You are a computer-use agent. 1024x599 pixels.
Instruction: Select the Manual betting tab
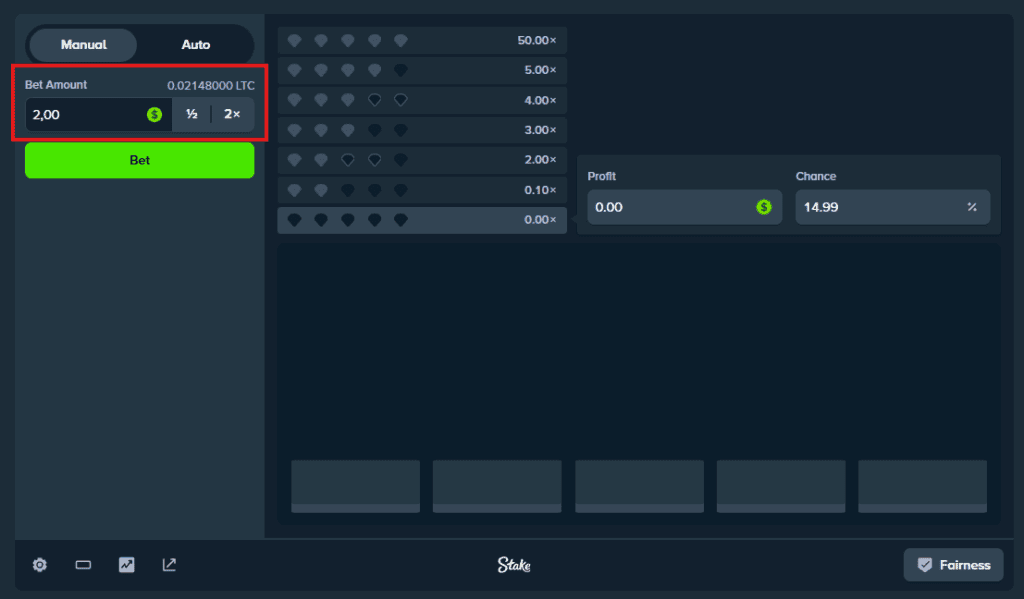[82, 44]
